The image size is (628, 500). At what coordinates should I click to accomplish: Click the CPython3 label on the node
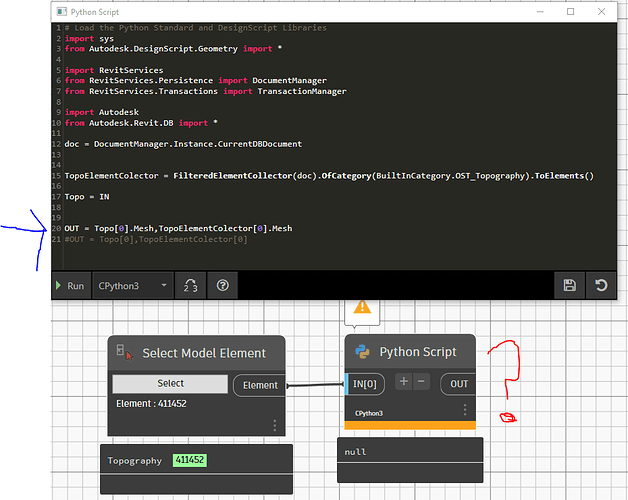coord(368,413)
